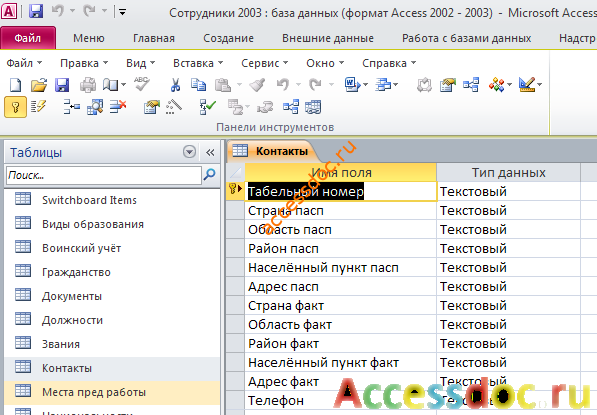Click the Access logo icon in title bar

pos(9,11)
